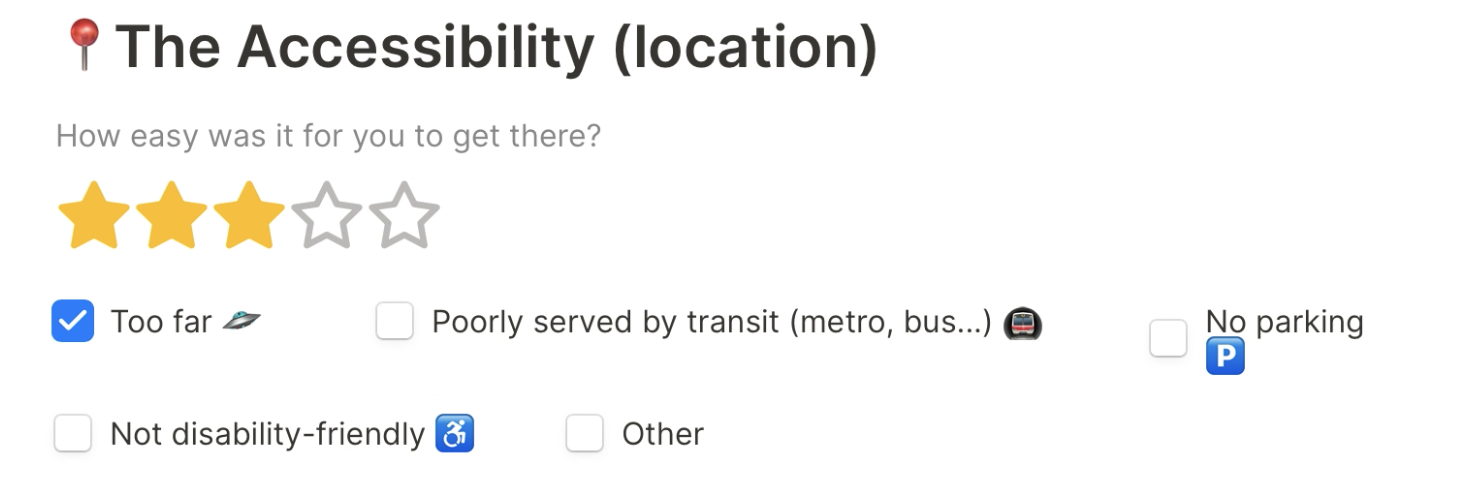Click the metro train emoji

[x=1022, y=323]
